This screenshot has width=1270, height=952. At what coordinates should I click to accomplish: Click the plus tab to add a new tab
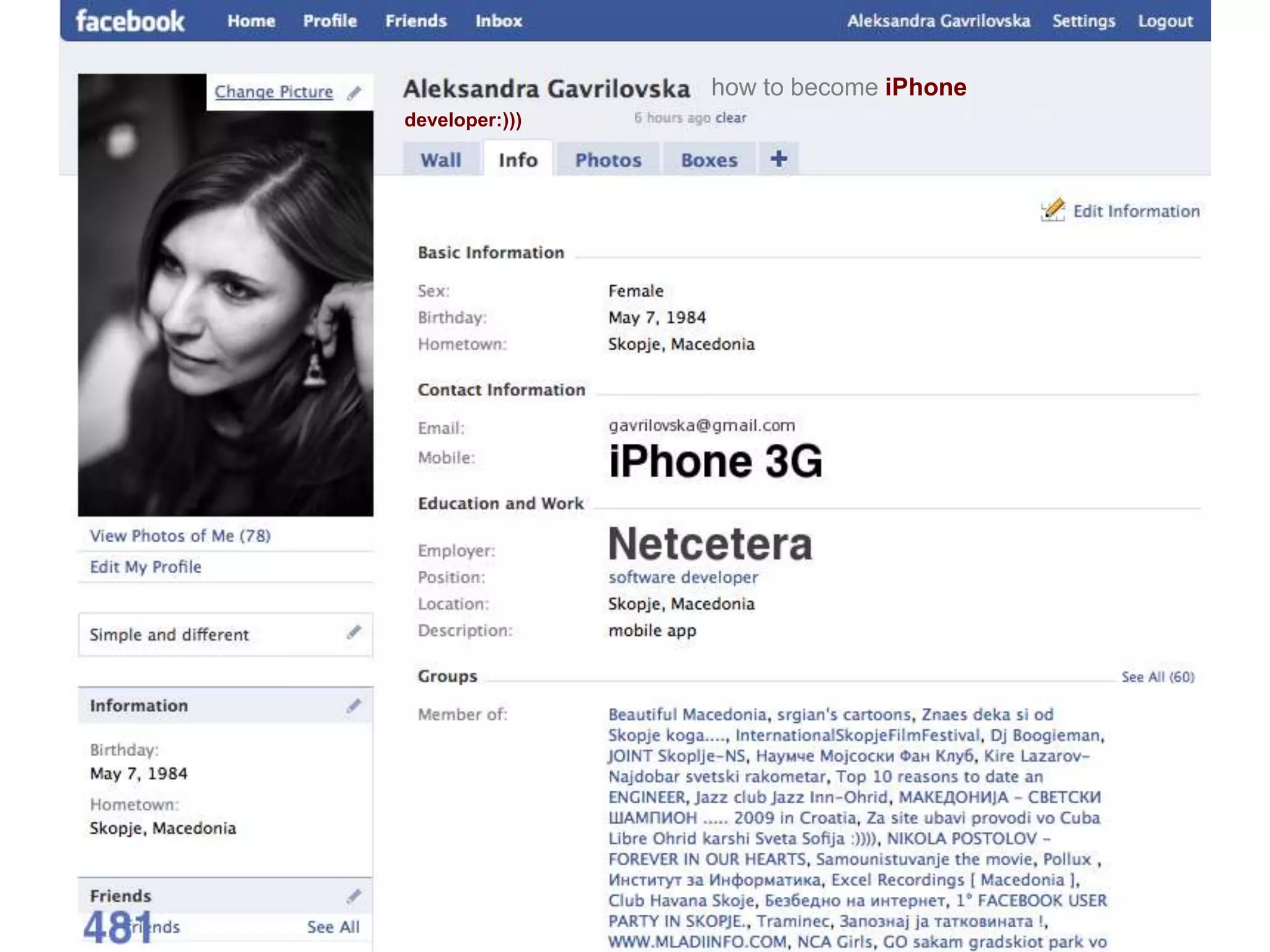[778, 159]
